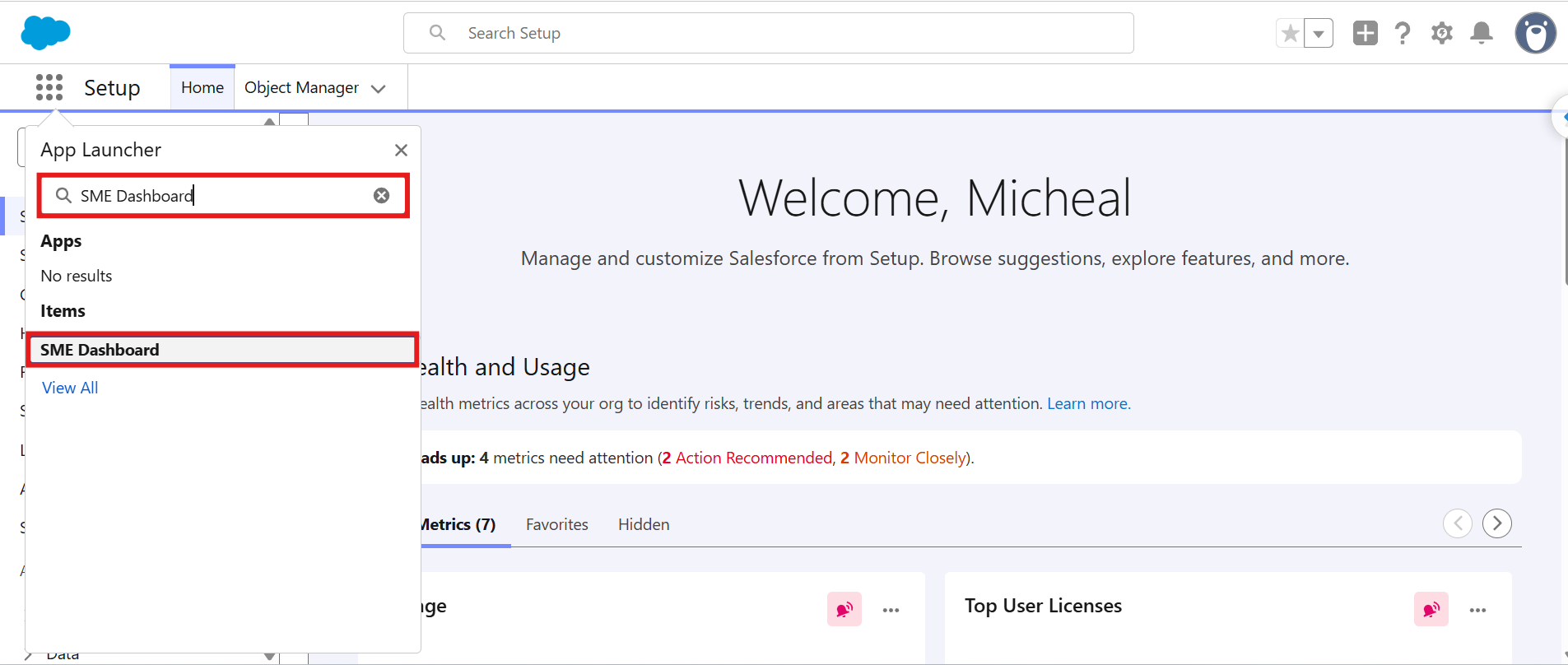Image resolution: width=1568 pixels, height=665 pixels.
Task: Switch to the Favorites metrics tab
Action: pos(557,524)
